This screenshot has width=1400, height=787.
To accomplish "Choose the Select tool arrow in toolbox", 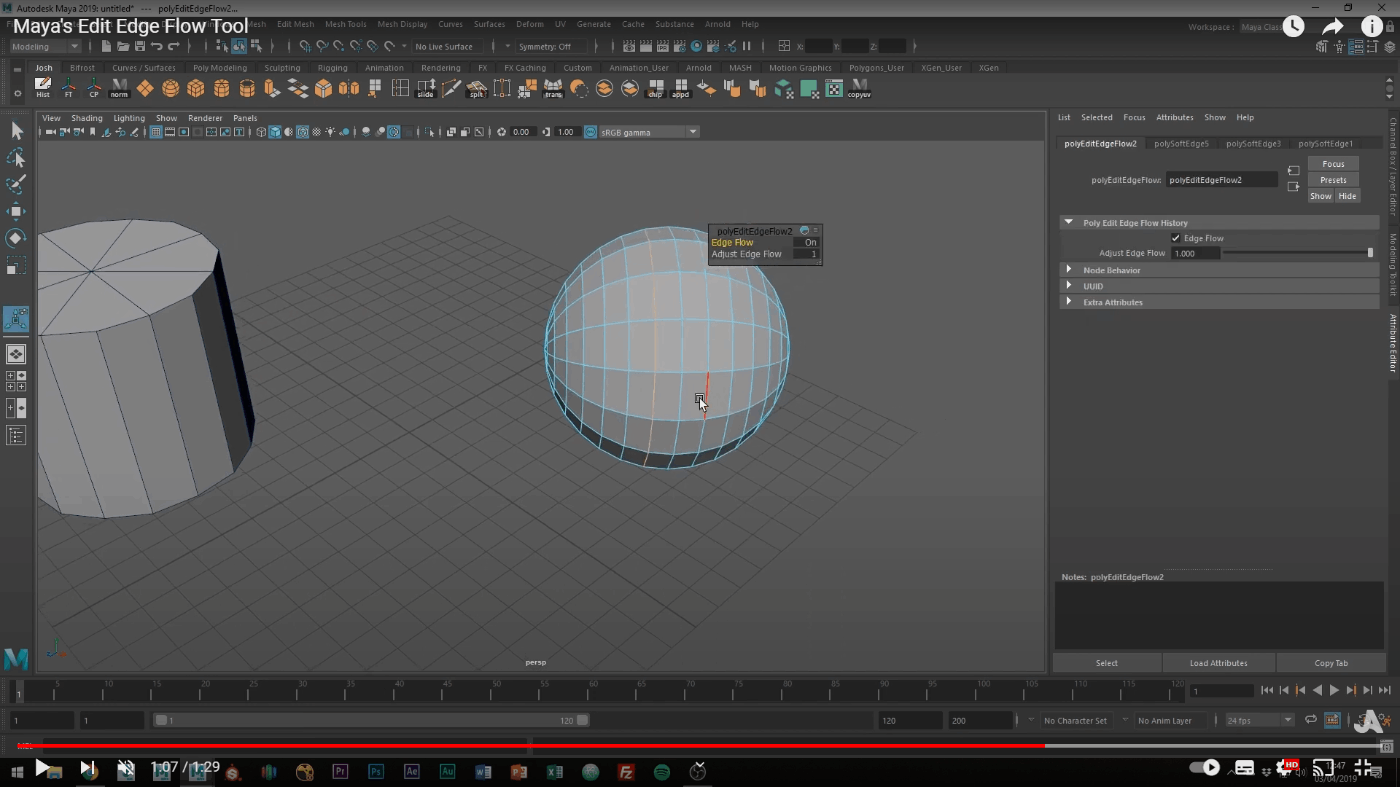I will [16, 131].
